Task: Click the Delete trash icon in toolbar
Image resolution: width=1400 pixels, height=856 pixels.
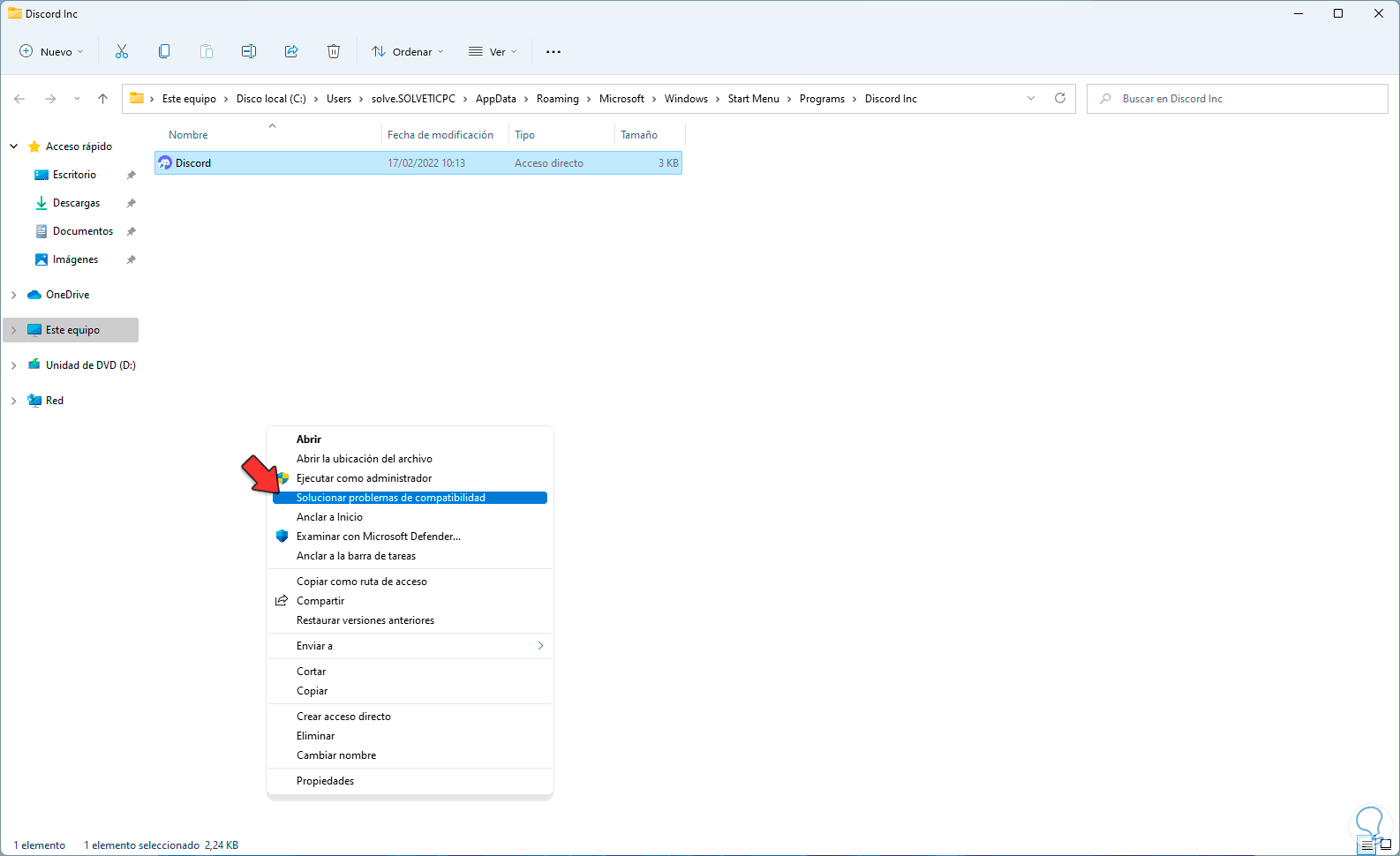Action: pyautogui.click(x=334, y=51)
